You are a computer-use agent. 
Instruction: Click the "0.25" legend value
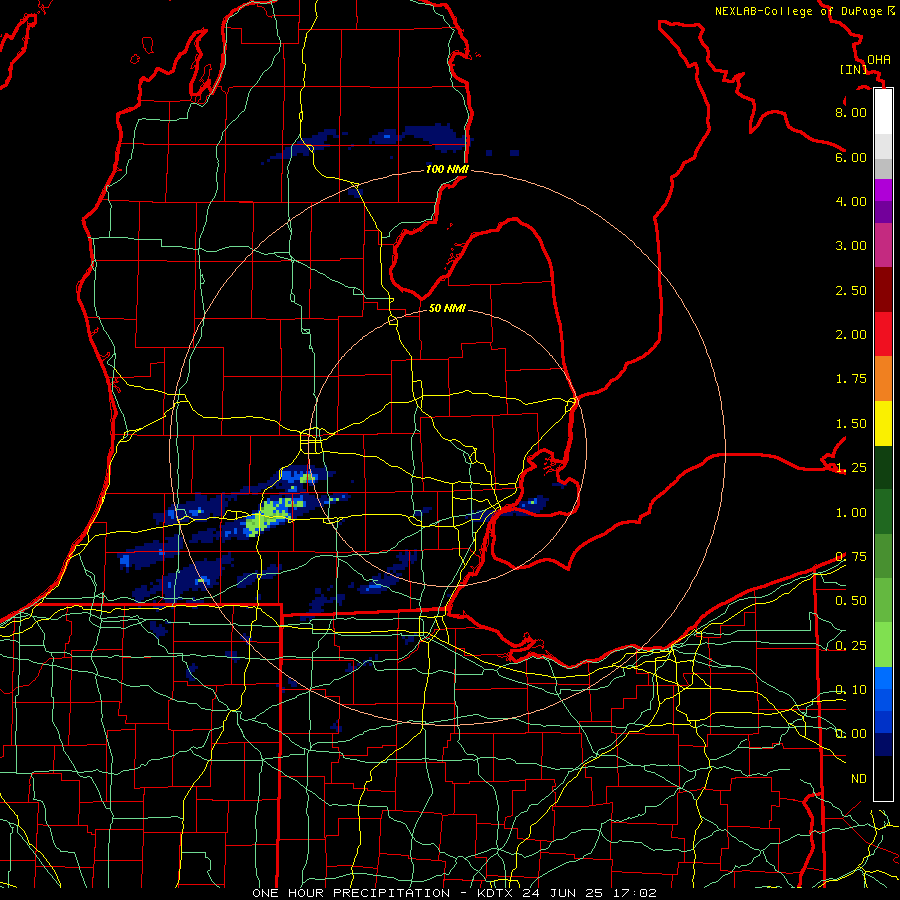(851, 645)
